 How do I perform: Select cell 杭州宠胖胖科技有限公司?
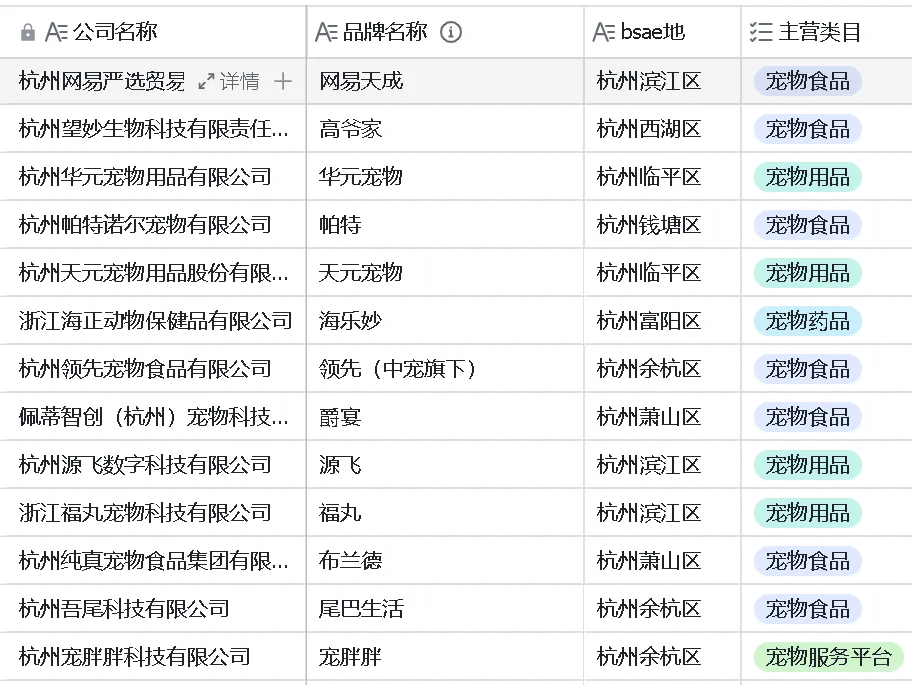click(x=153, y=657)
